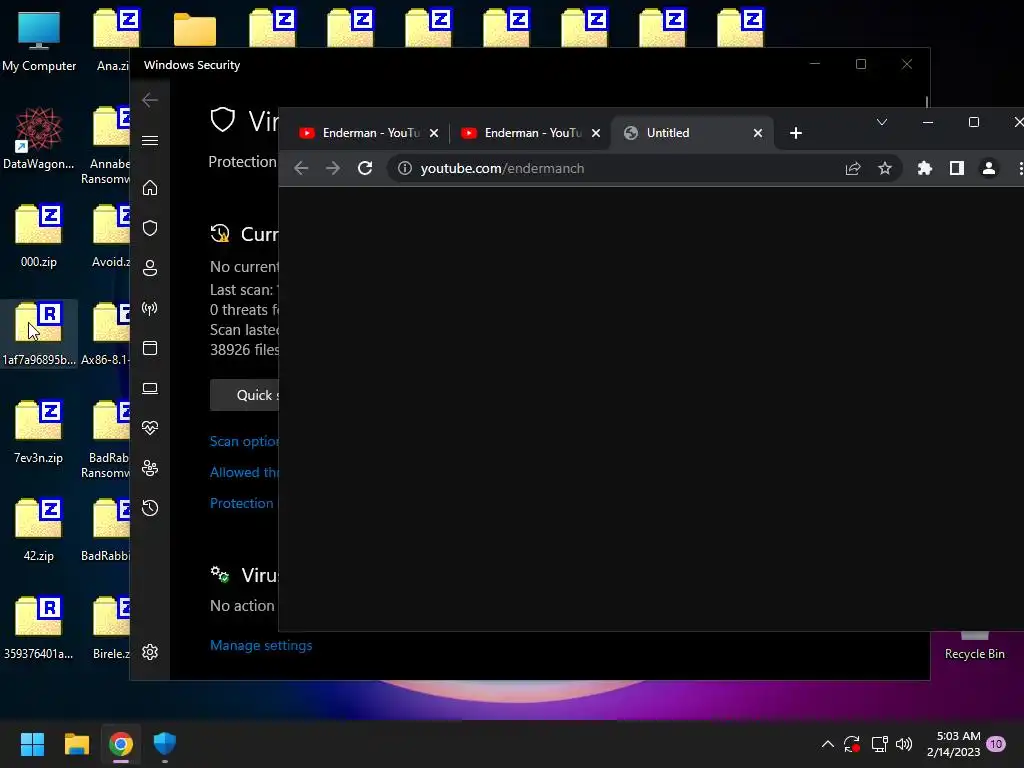Open notification badge showing 10
The image size is (1024, 768).
click(x=996, y=744)
